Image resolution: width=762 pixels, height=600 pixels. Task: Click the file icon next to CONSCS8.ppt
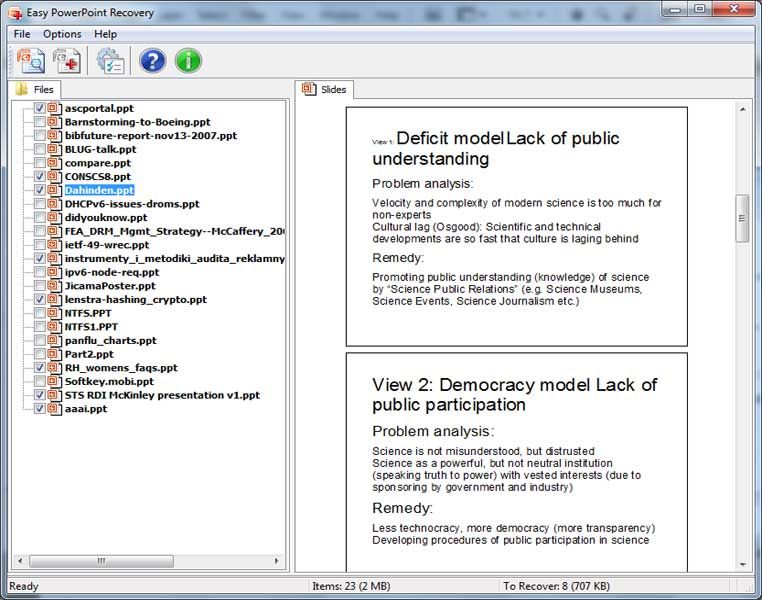click(x=54, y=176)
